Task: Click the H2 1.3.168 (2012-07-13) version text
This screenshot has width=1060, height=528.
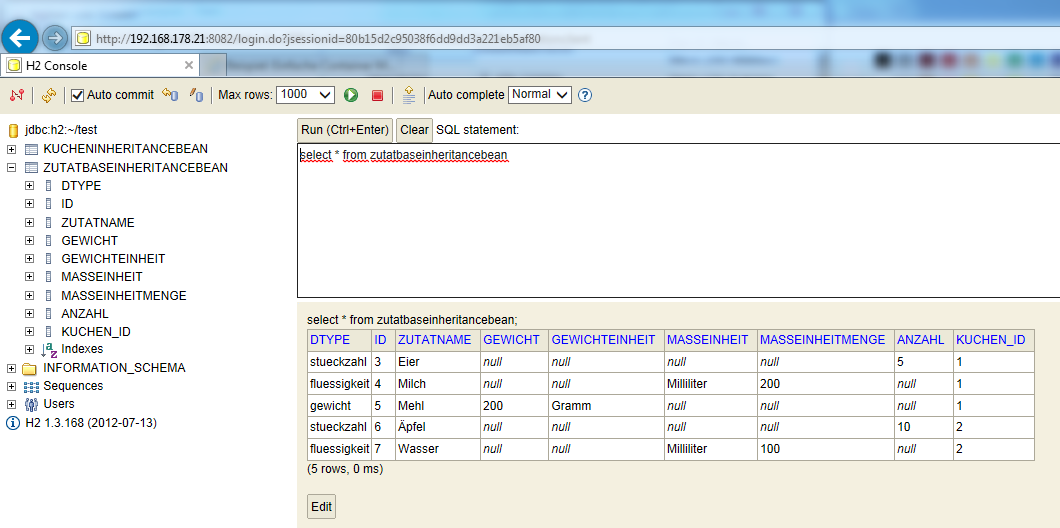Action: (x=91, y=423)
